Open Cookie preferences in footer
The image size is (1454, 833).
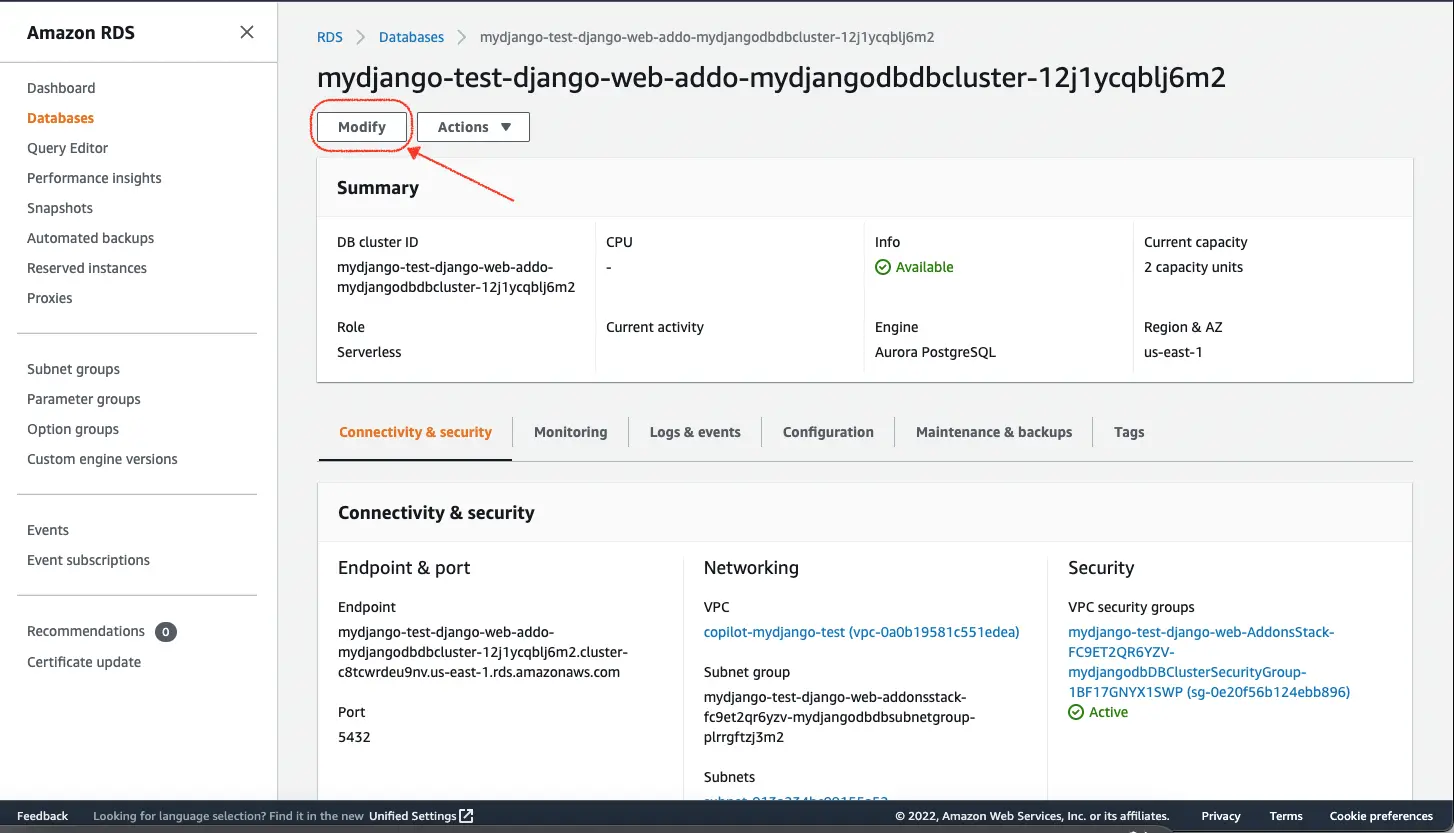1381,816
